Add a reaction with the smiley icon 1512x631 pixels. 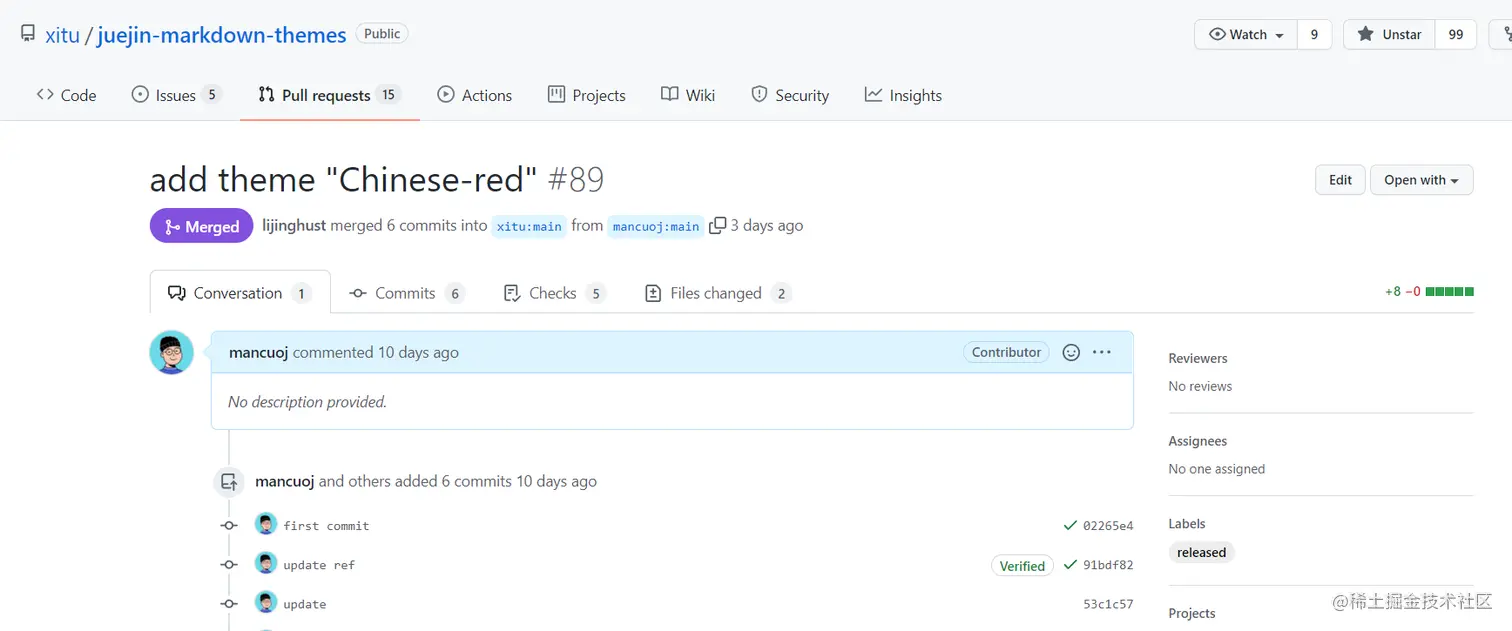coord(1071,352)
